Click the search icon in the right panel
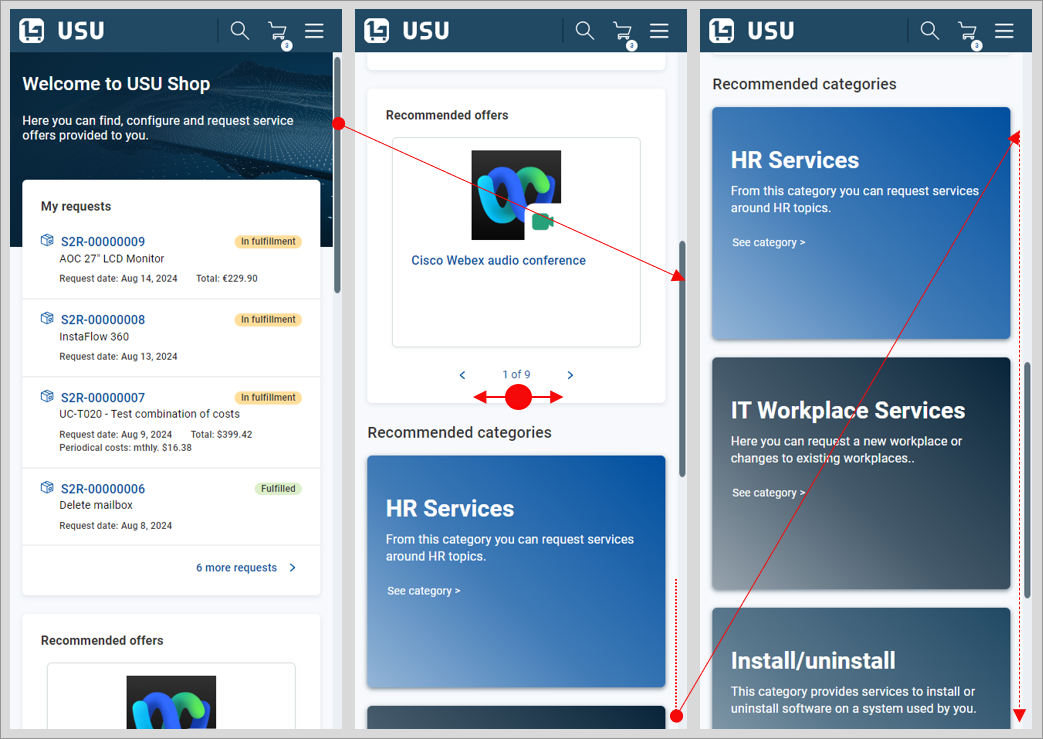The image size is (1043, 739). (x=930, y=31)
